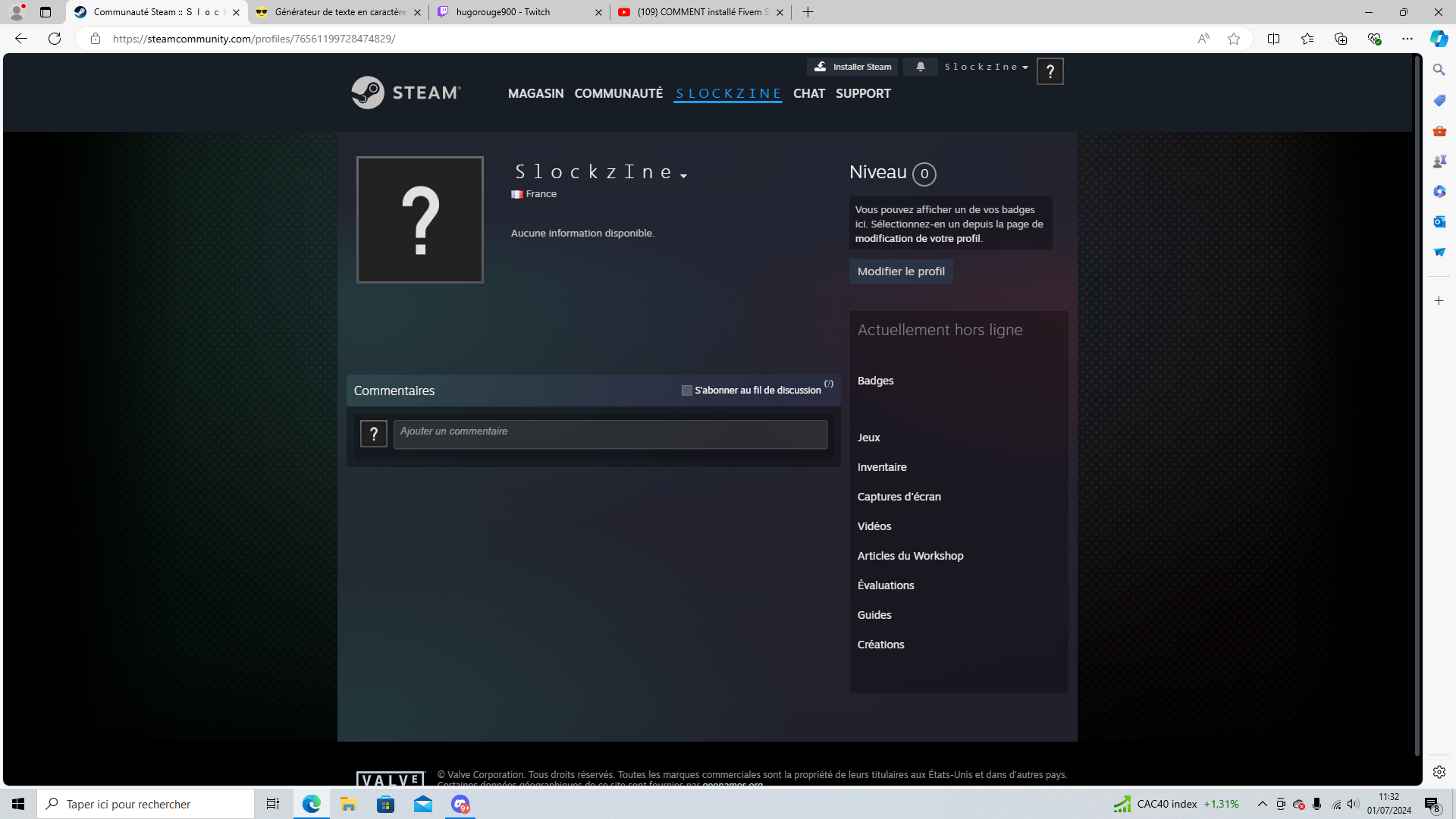Switch to the YouTube Fivem tab
The width and height of the screenshot is (1456, 819).
[x=701, y=12]
